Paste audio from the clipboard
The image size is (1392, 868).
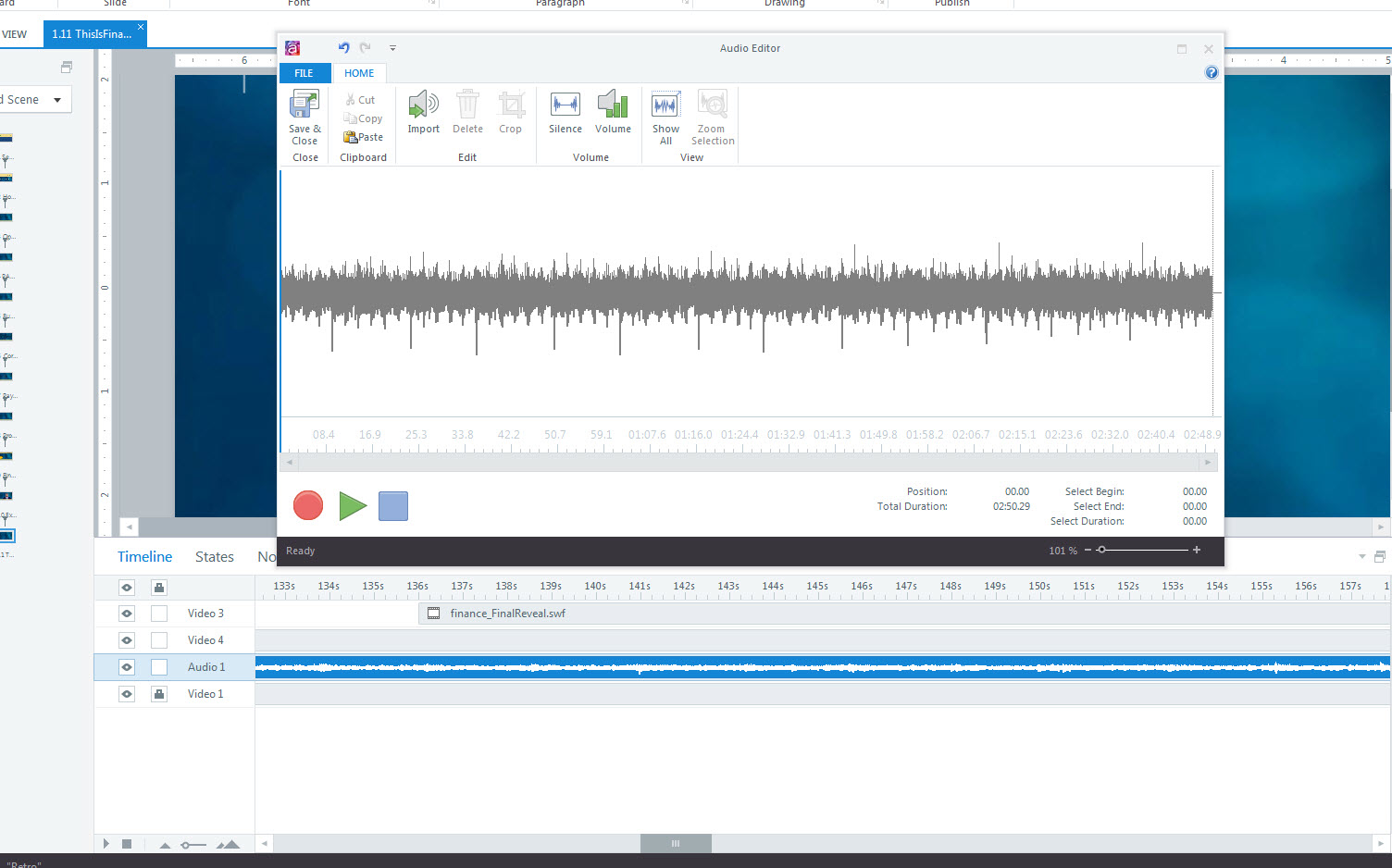coord(363,137)
